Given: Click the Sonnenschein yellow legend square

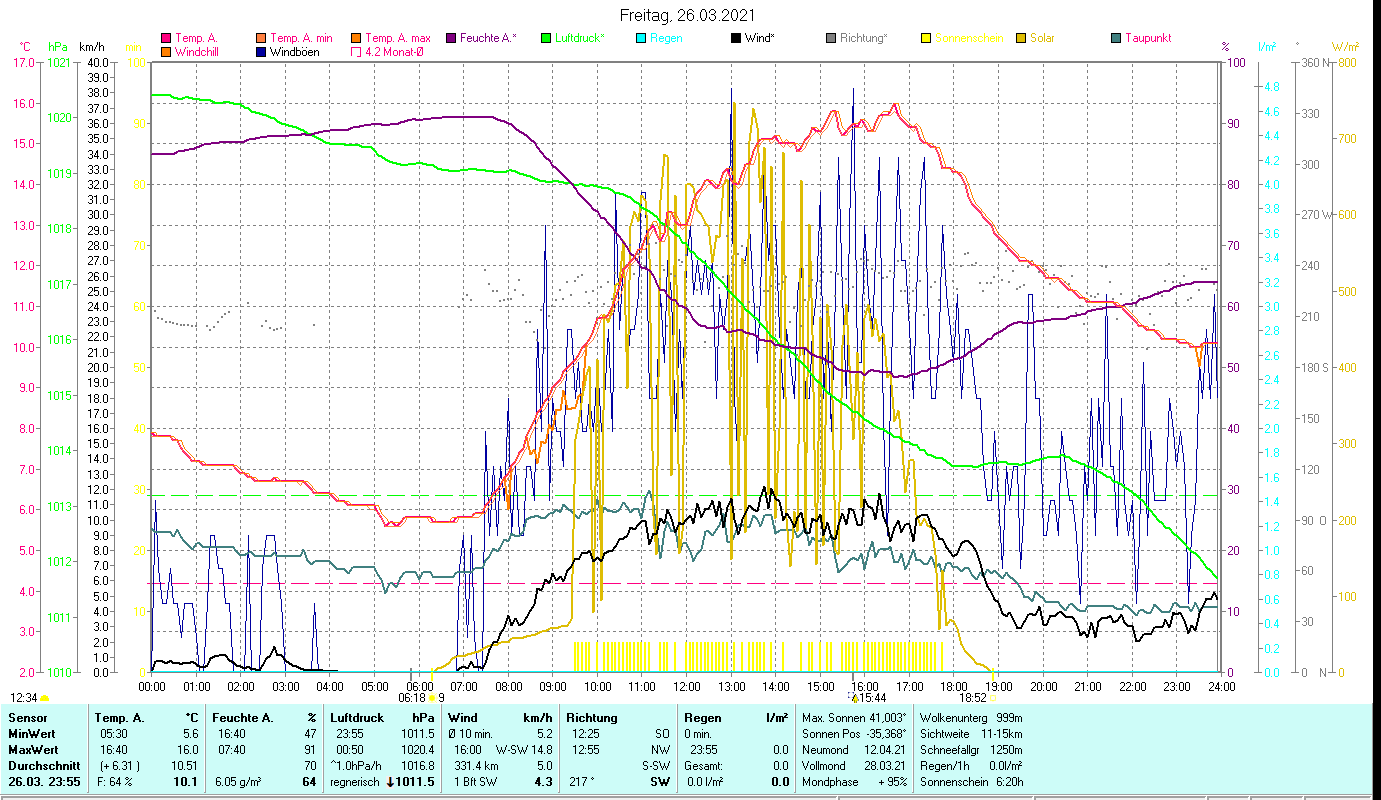Looking at the screenshot, I should pyautogui.click(x=926, y=38).
